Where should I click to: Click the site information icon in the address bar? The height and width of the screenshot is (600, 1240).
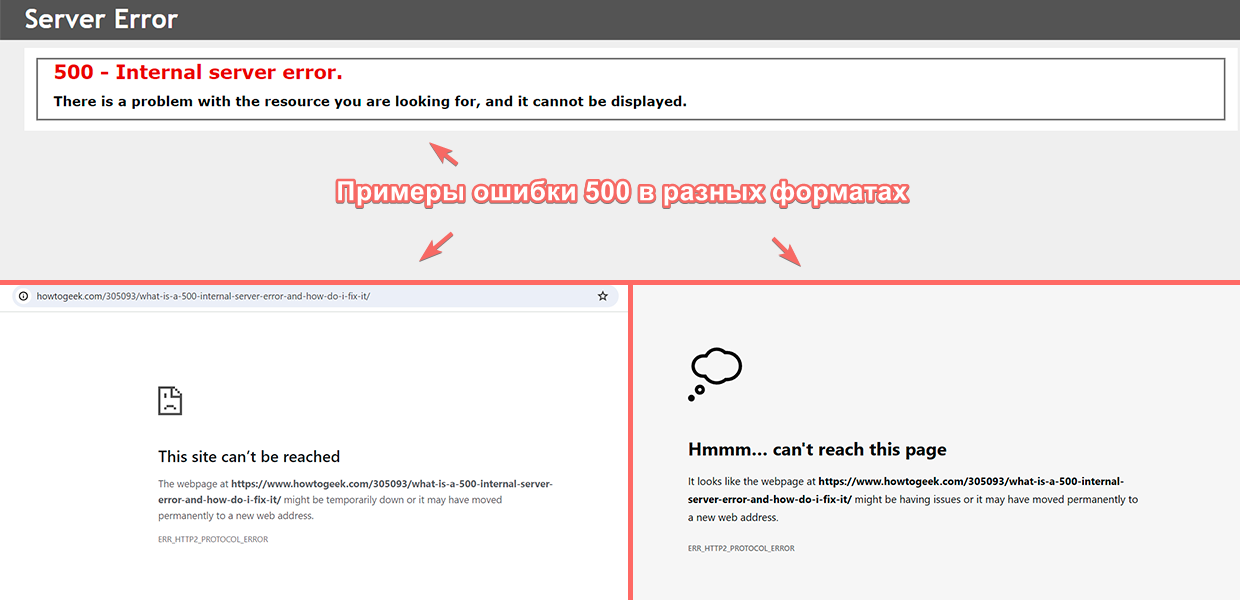[24, 296]
